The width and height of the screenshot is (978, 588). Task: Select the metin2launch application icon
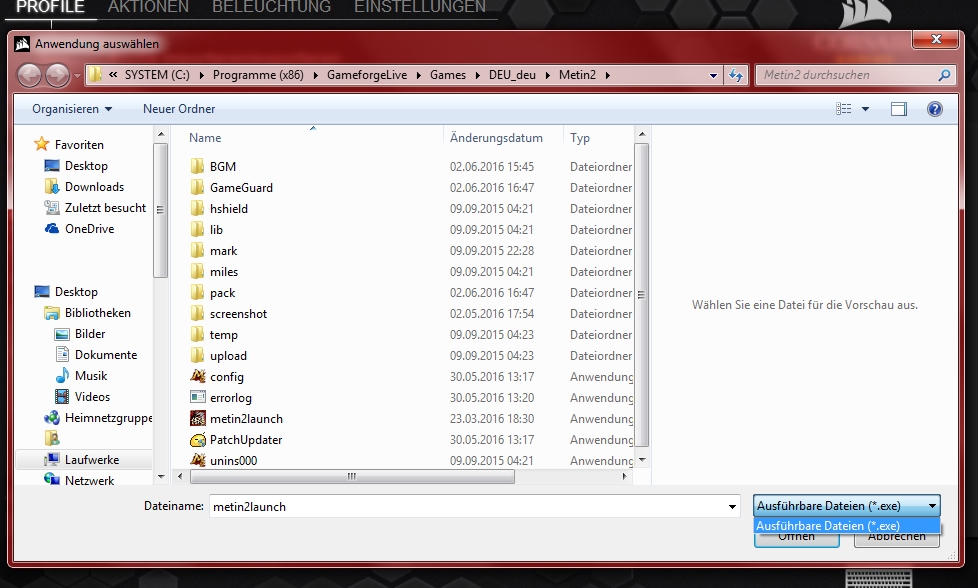pos(198,418)
